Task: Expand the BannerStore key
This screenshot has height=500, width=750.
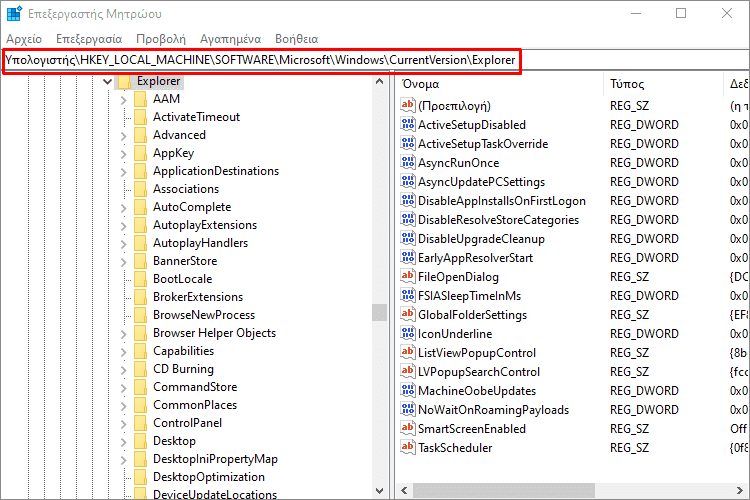Action: (x=124, y=262)
